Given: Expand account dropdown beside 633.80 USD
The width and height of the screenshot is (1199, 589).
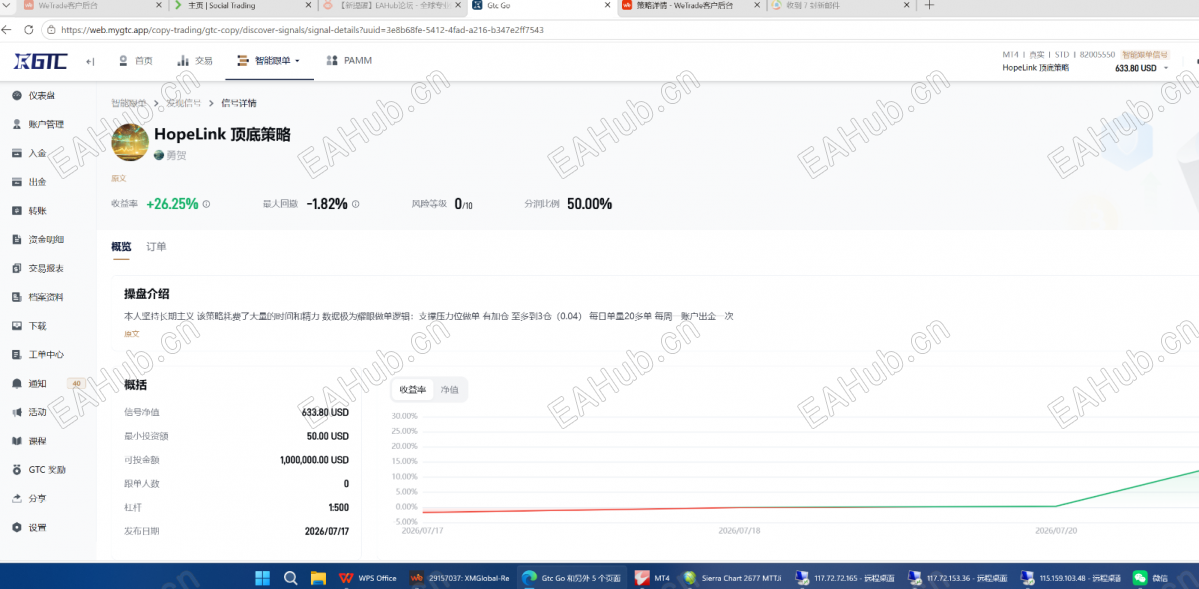Looking at the screenshot, I should 1167,68.
